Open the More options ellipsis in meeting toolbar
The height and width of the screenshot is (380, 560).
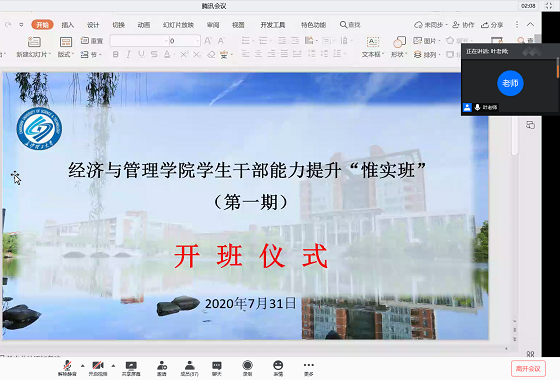(309, 368)
